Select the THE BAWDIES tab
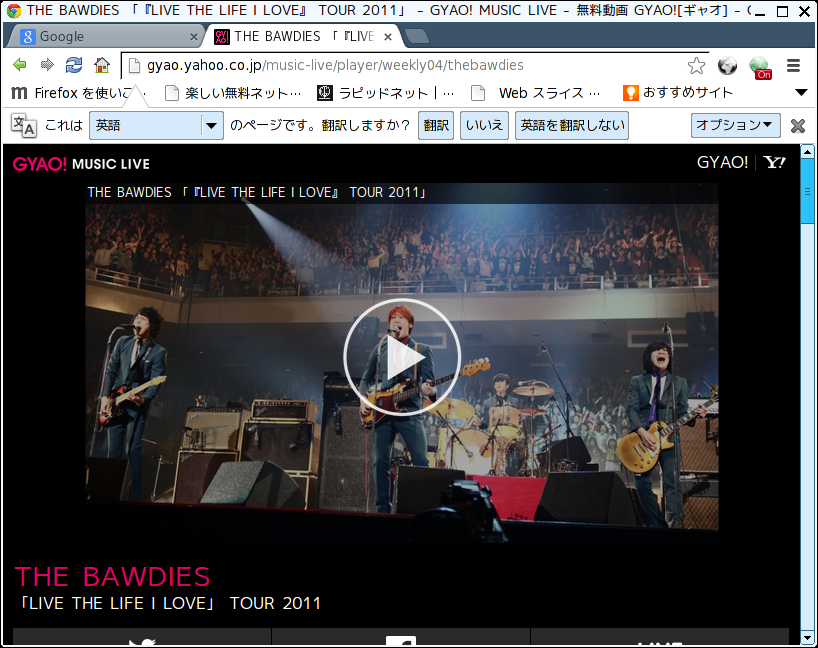 [303, 37]
